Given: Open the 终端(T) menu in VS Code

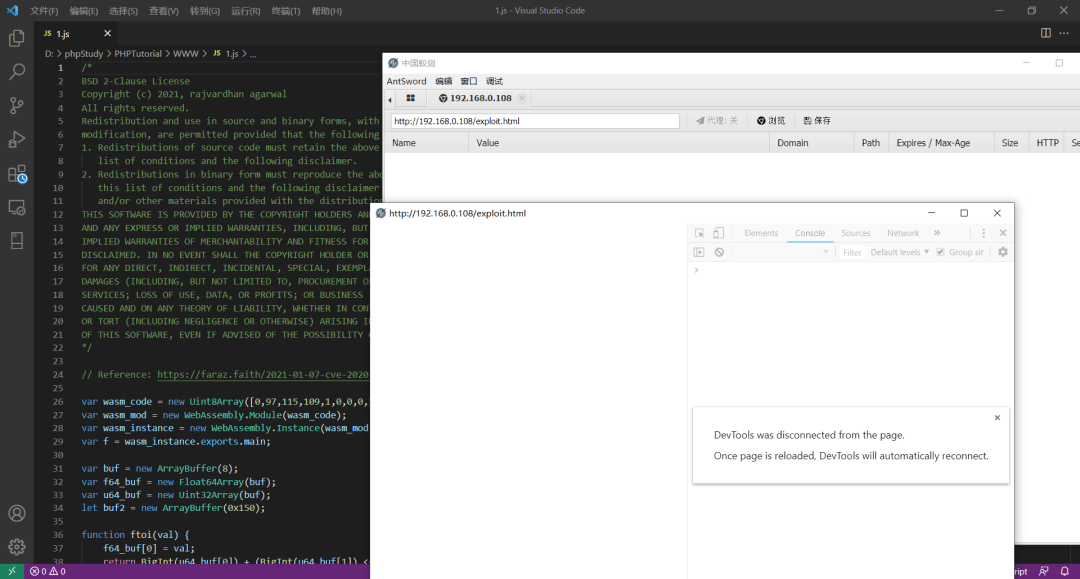Looking at the screenshot, I should (286, 11).
